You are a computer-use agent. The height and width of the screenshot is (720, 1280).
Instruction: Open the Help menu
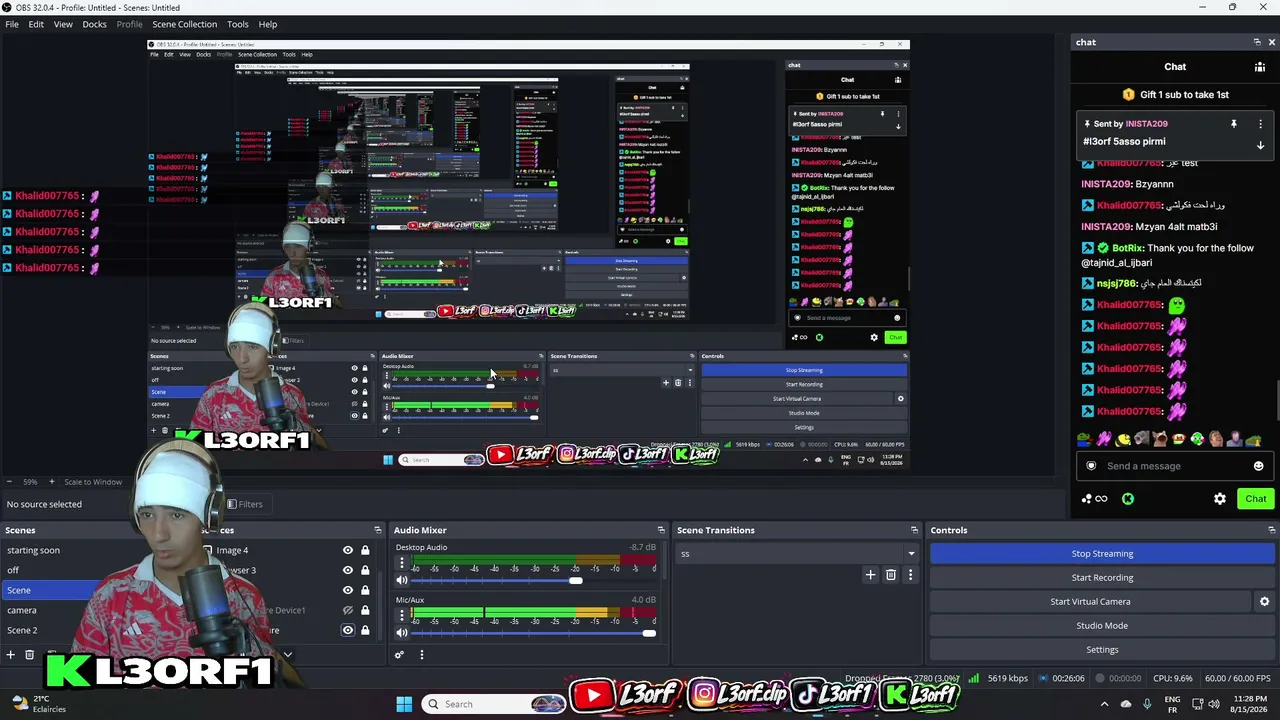[x=268, y=24]
